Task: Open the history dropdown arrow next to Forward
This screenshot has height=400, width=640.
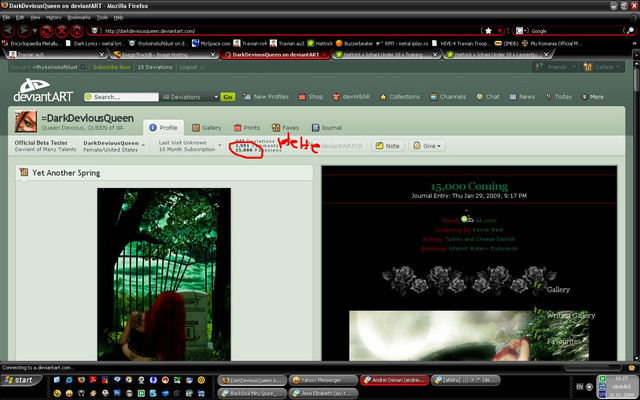Action: coord(35,31)
